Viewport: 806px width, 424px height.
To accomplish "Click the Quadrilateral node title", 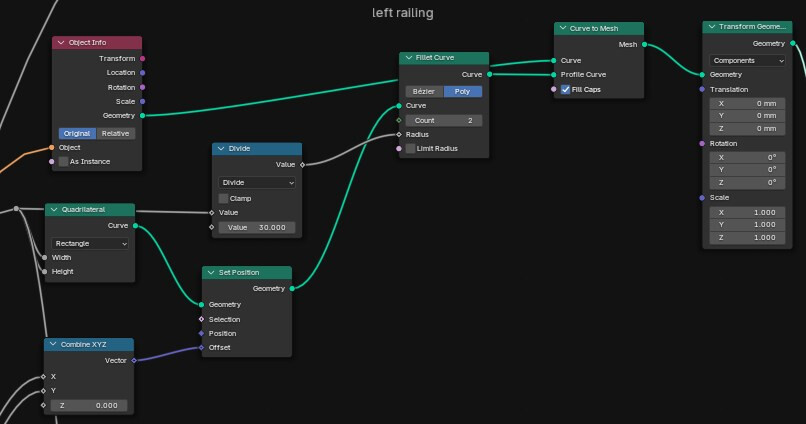I will point(83,210).
